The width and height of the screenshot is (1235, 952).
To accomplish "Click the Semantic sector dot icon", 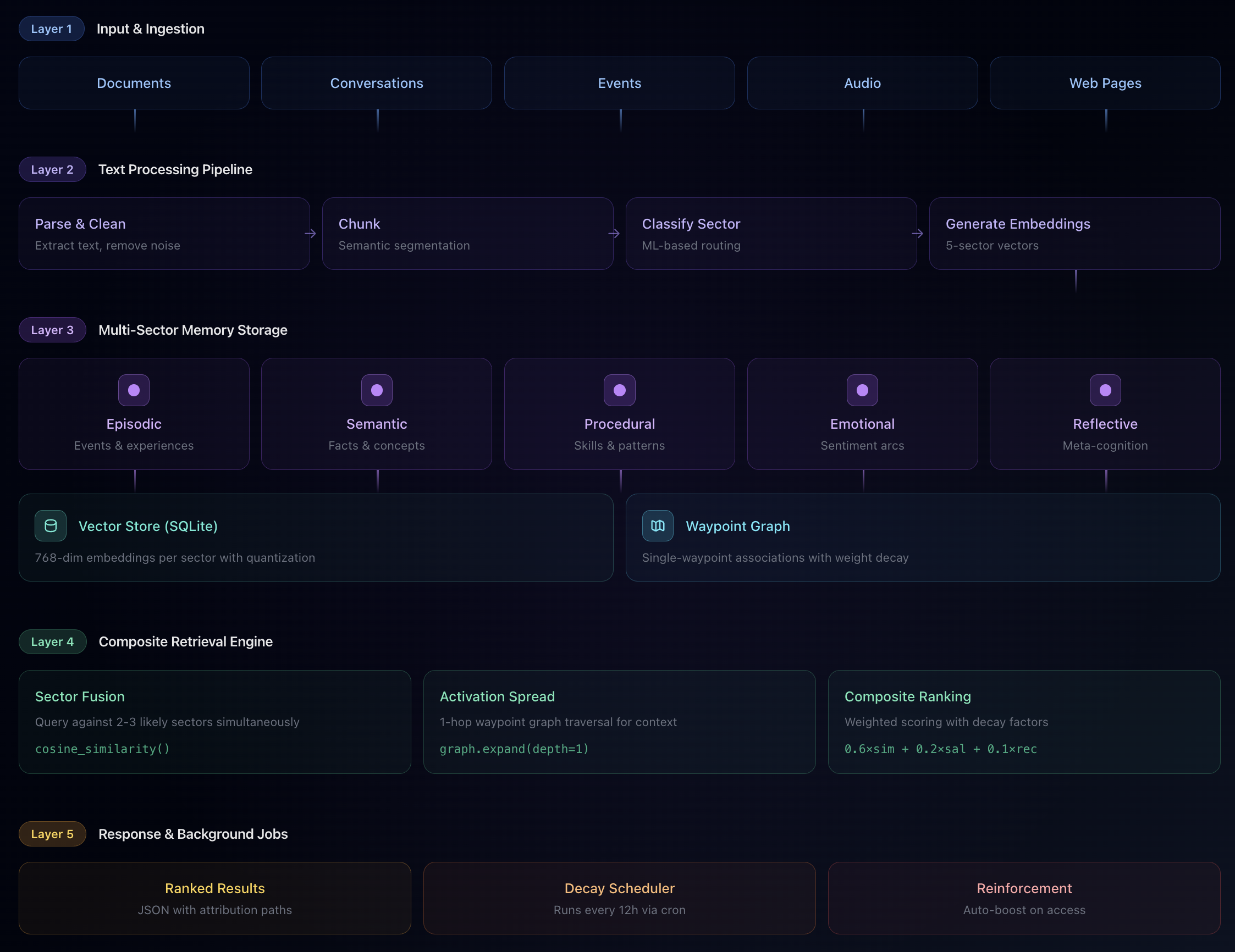I will 377,390.
